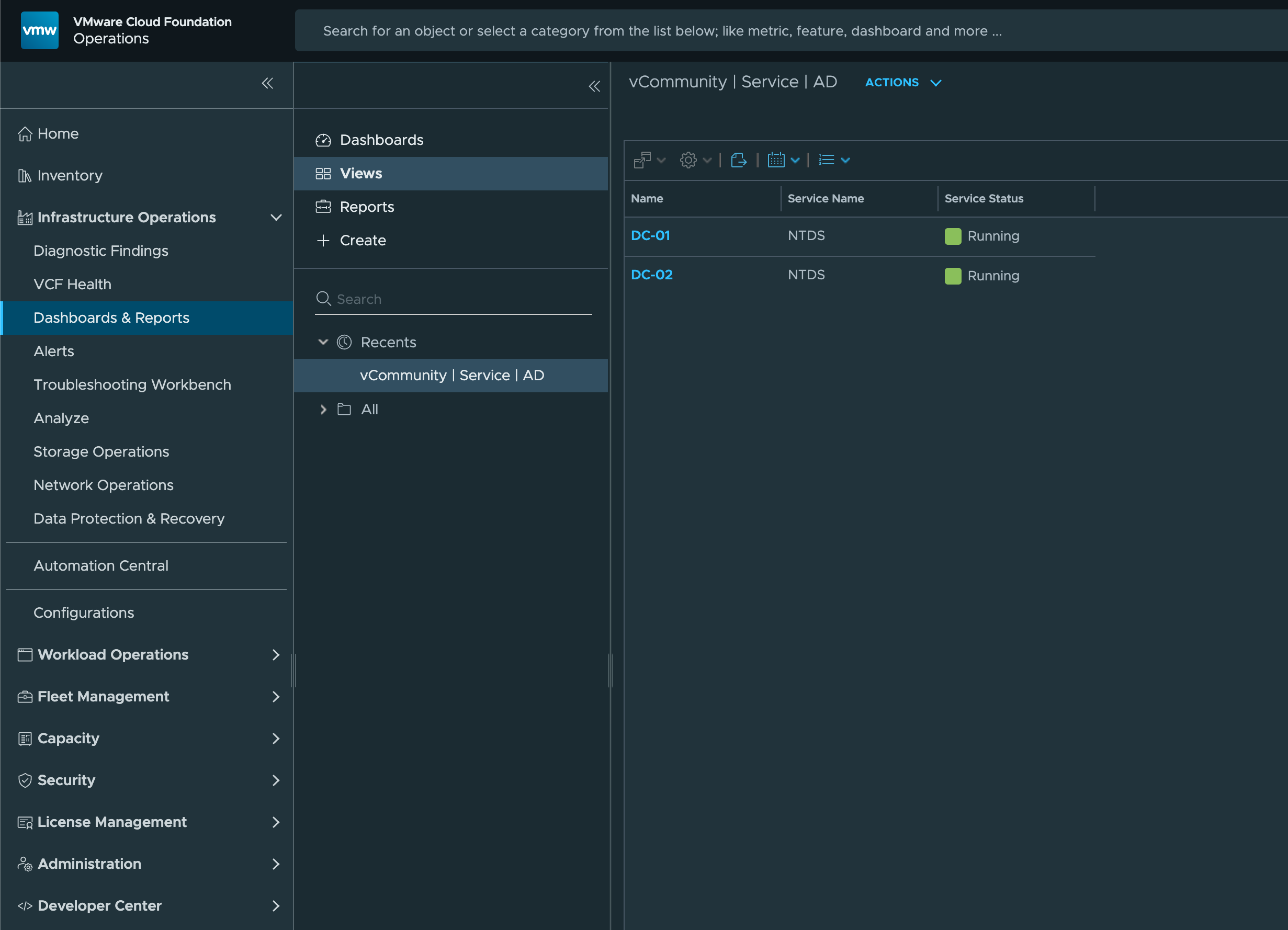Open Dashboards in the secondary menu
The image size is (1288, 930).
pyautogui.click(x=381, y=140)
